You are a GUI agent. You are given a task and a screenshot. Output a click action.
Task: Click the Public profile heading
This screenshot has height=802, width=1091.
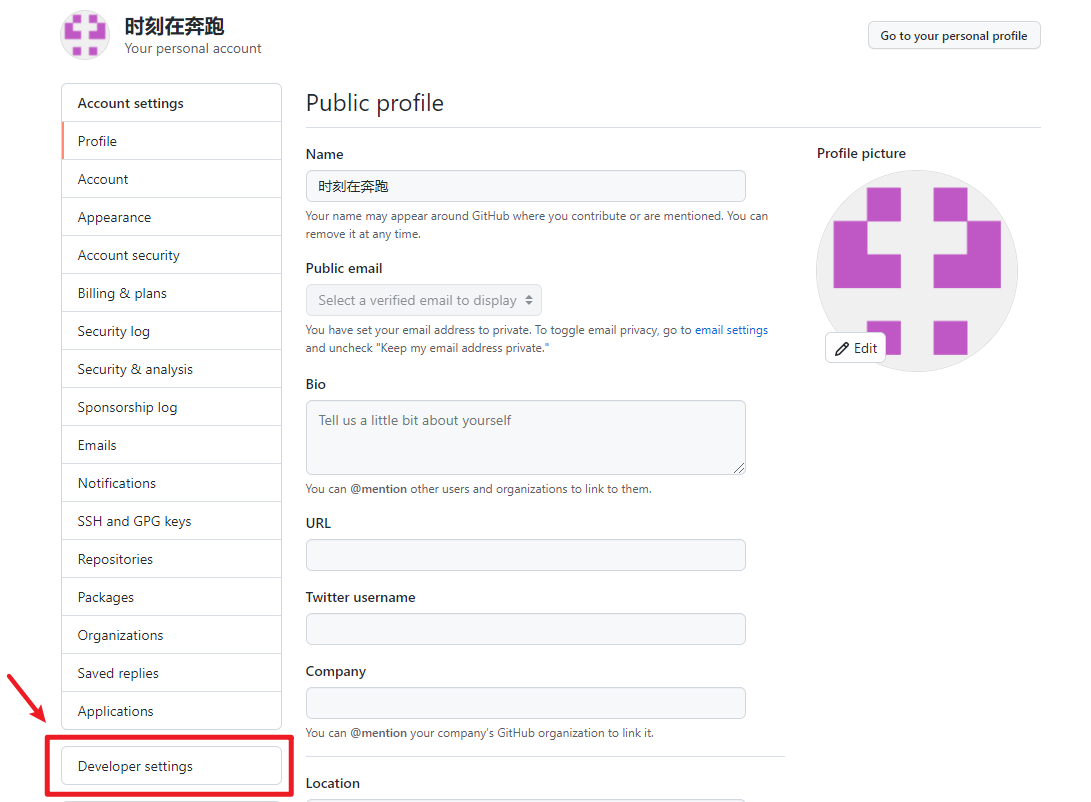(374, 103)
